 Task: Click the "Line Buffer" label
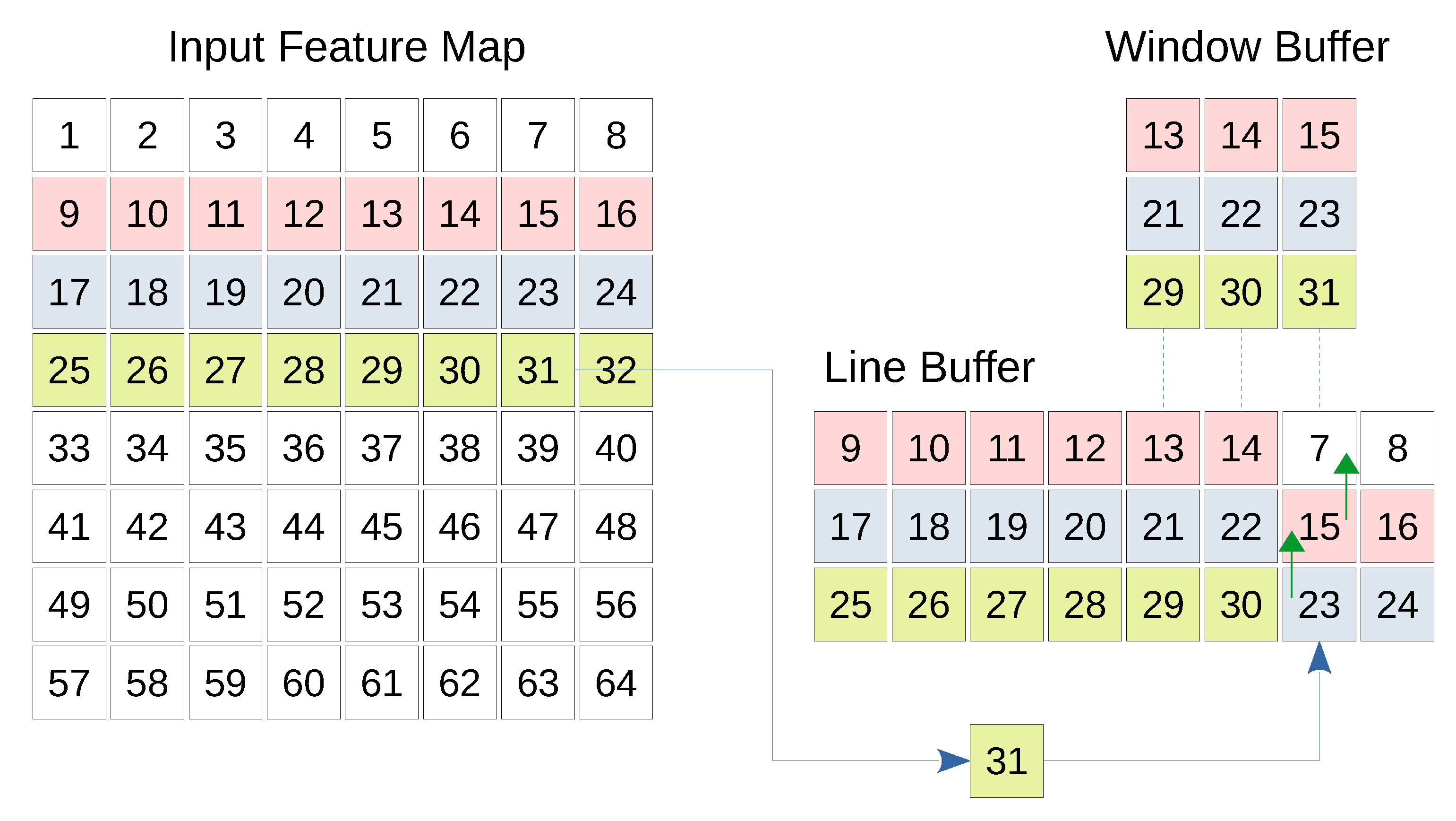[929, 368]
